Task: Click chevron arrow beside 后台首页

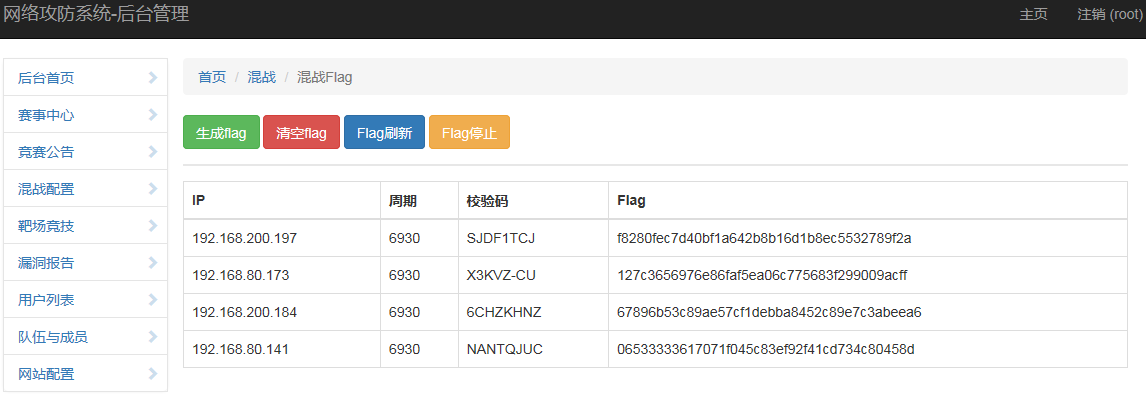Action: 153,77
